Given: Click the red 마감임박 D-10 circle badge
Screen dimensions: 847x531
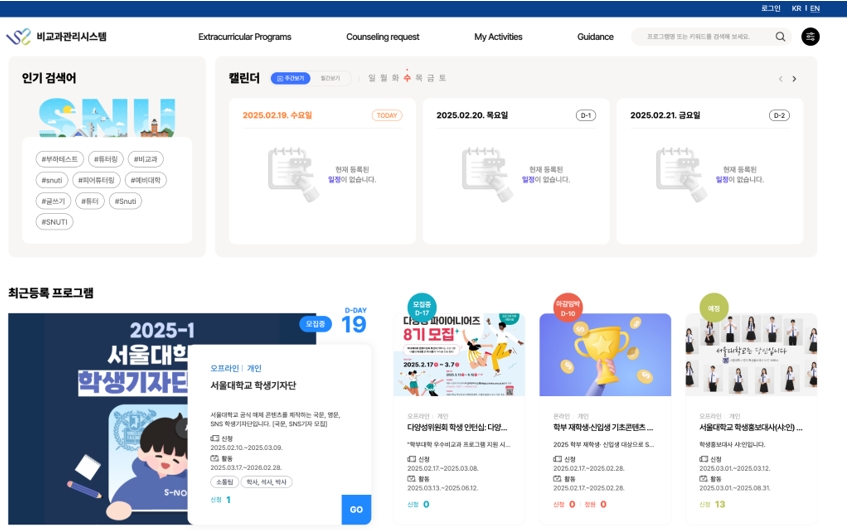Looking at the screenshot, I should click(x=568, y=308).
